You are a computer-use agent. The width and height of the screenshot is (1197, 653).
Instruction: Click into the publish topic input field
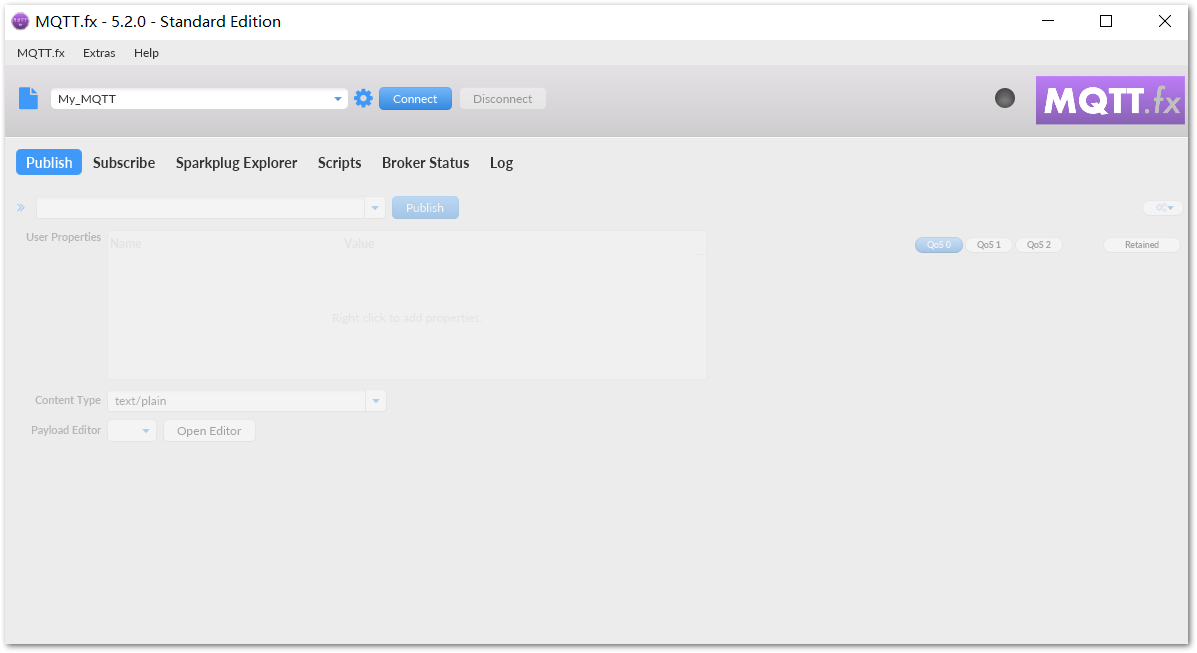tap(201, 208)
